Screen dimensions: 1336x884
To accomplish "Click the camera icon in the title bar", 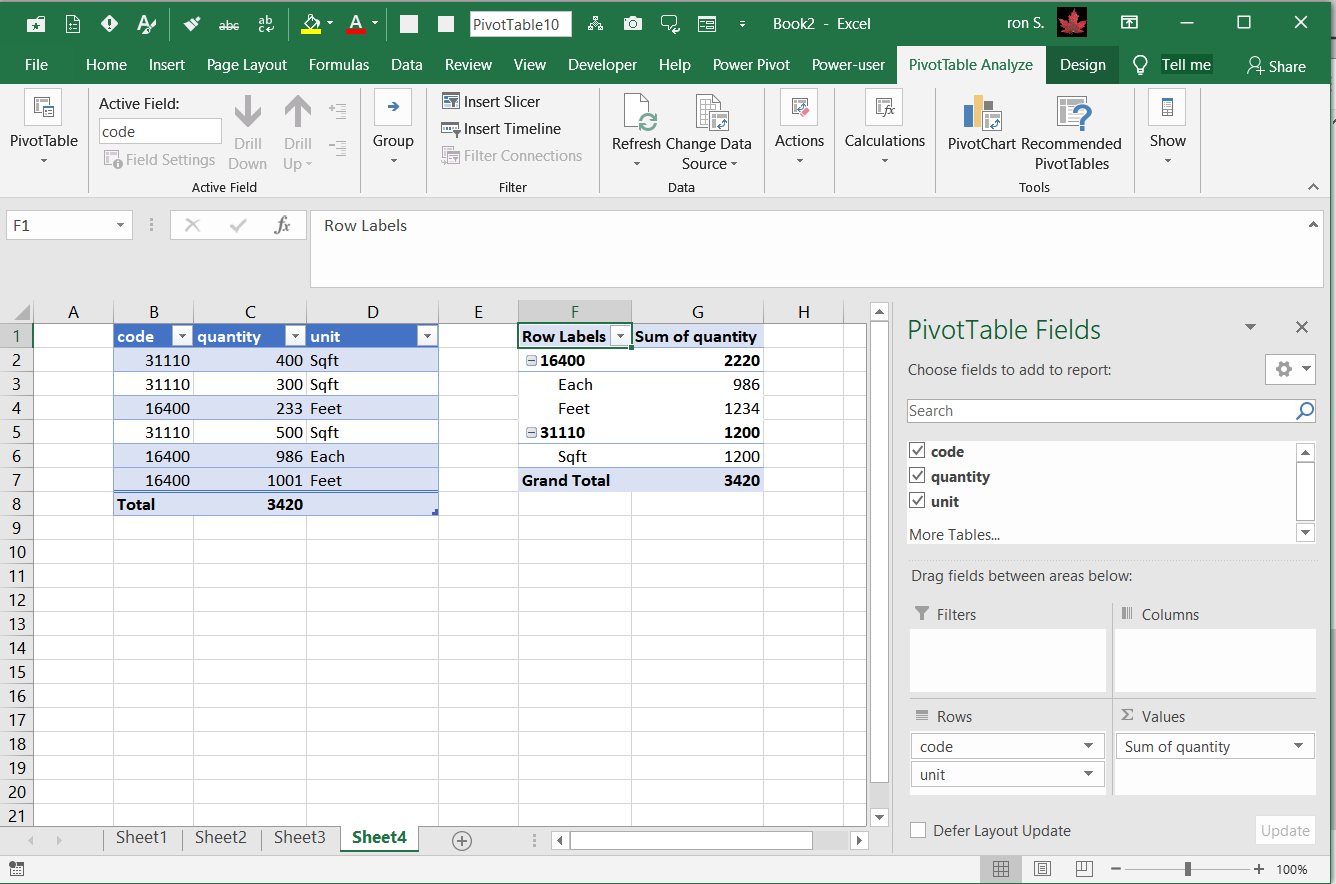I will [x=632, y=23].
